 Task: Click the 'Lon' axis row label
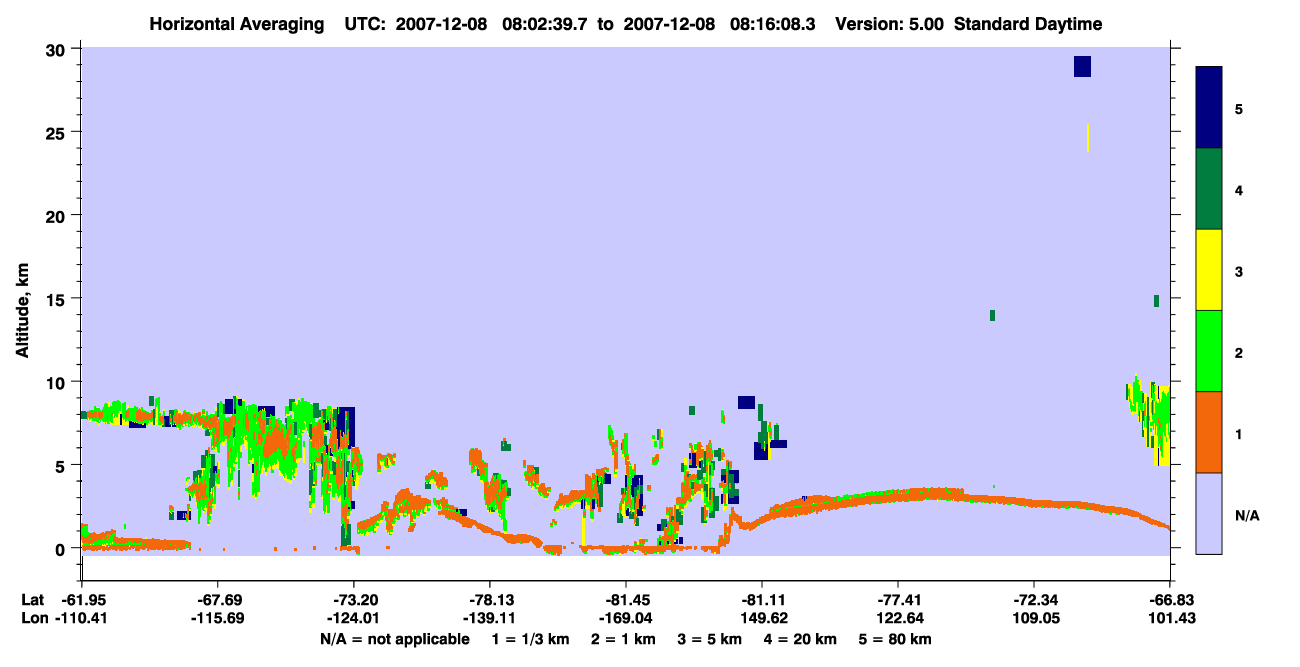(x=33, y=619)
